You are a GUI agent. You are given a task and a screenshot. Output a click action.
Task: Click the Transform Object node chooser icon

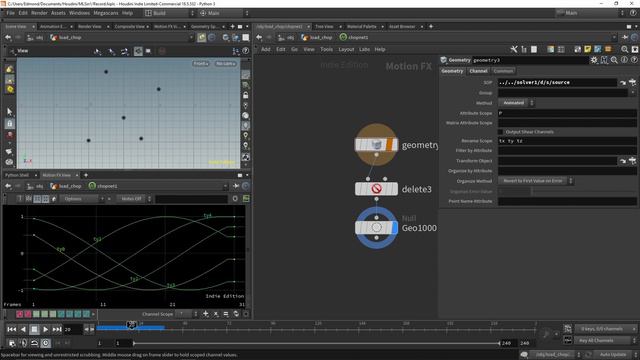pyautogui.click(x=633, y=161)
